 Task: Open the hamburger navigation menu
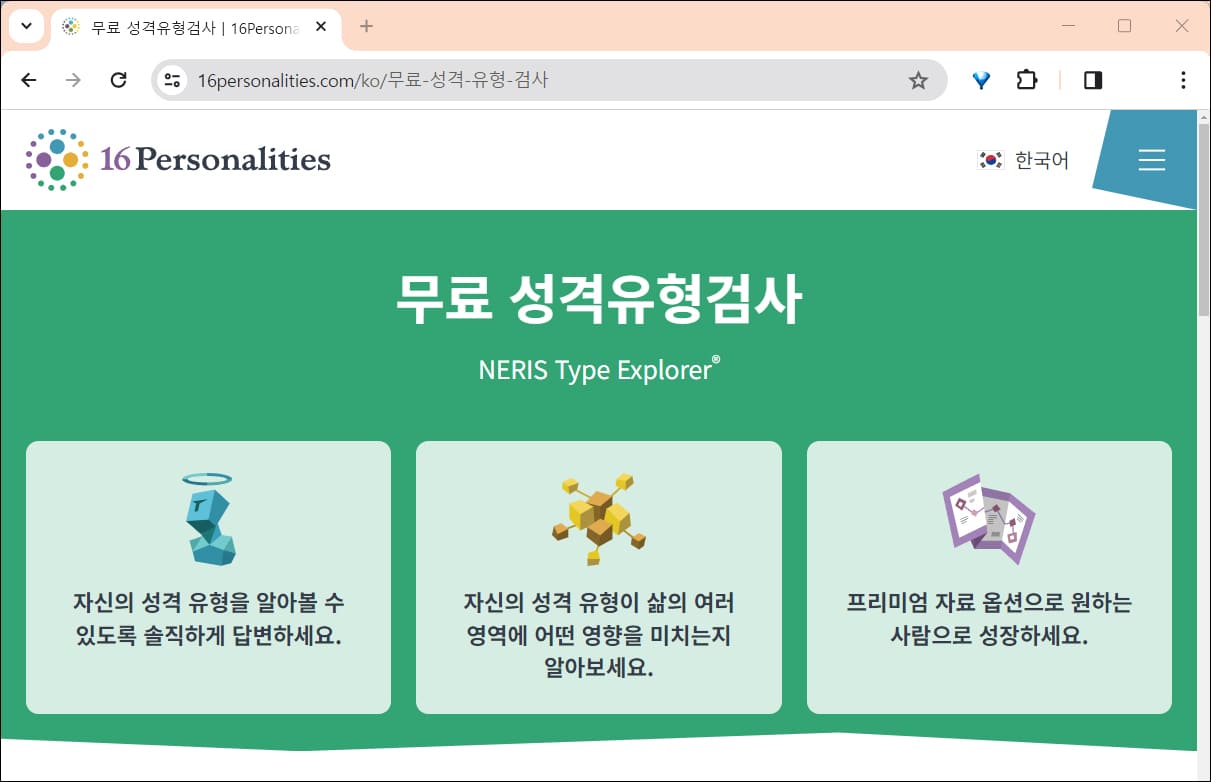click(x=1152, y=159)
